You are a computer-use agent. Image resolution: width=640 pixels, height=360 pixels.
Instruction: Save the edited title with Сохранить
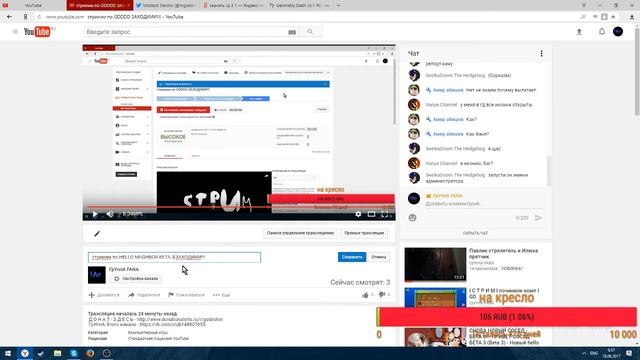352,257
